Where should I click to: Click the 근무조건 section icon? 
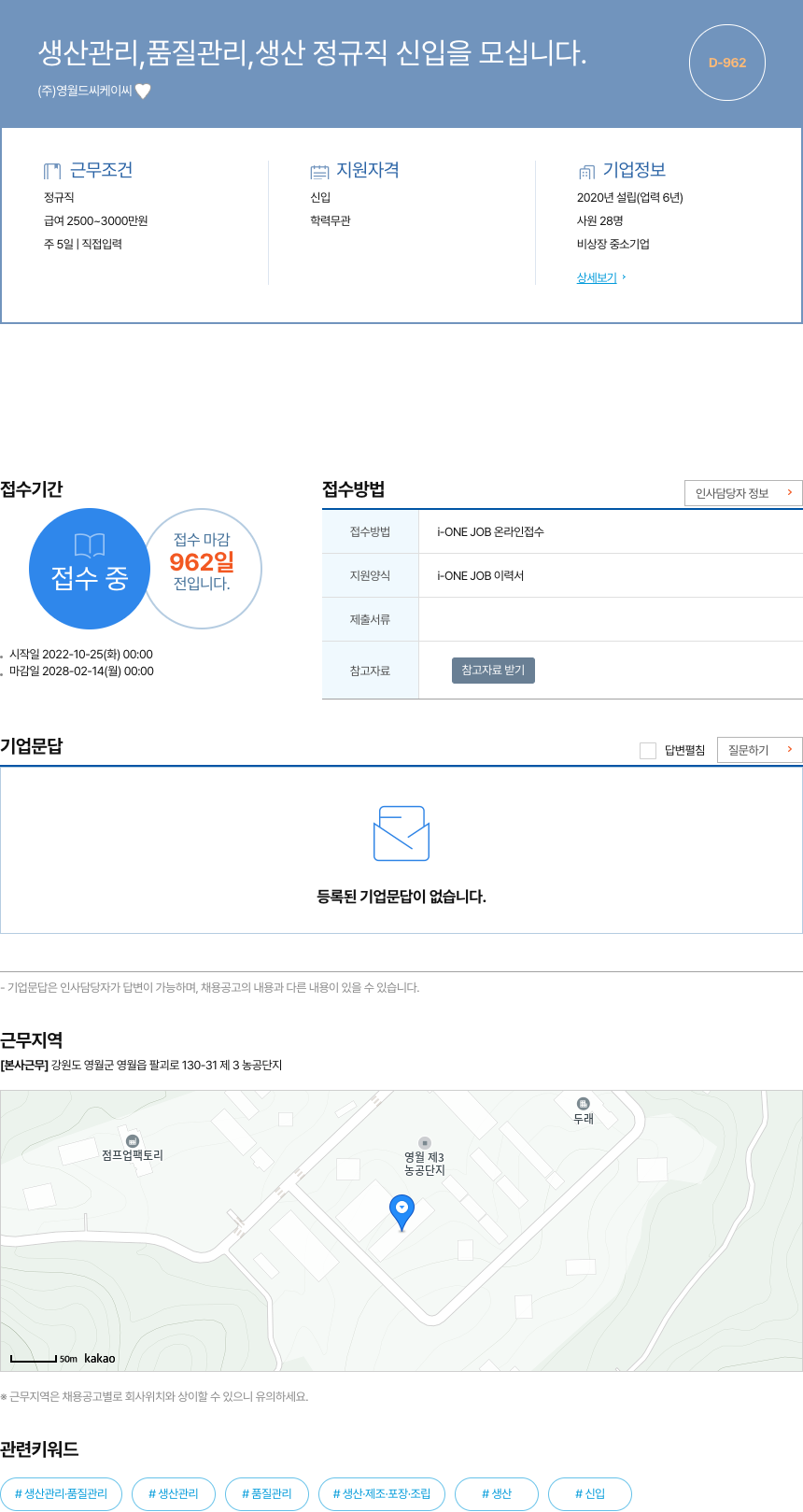point(52,171)
